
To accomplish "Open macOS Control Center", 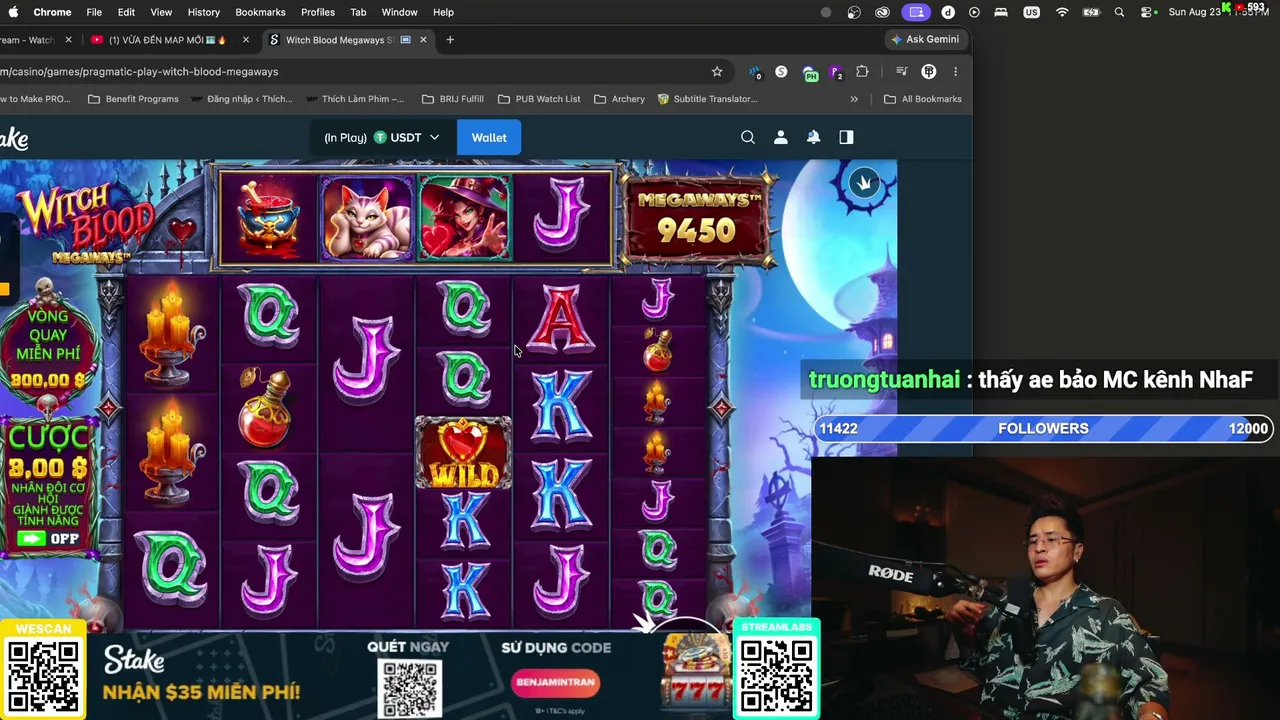I will click(x=1147, y=12).
